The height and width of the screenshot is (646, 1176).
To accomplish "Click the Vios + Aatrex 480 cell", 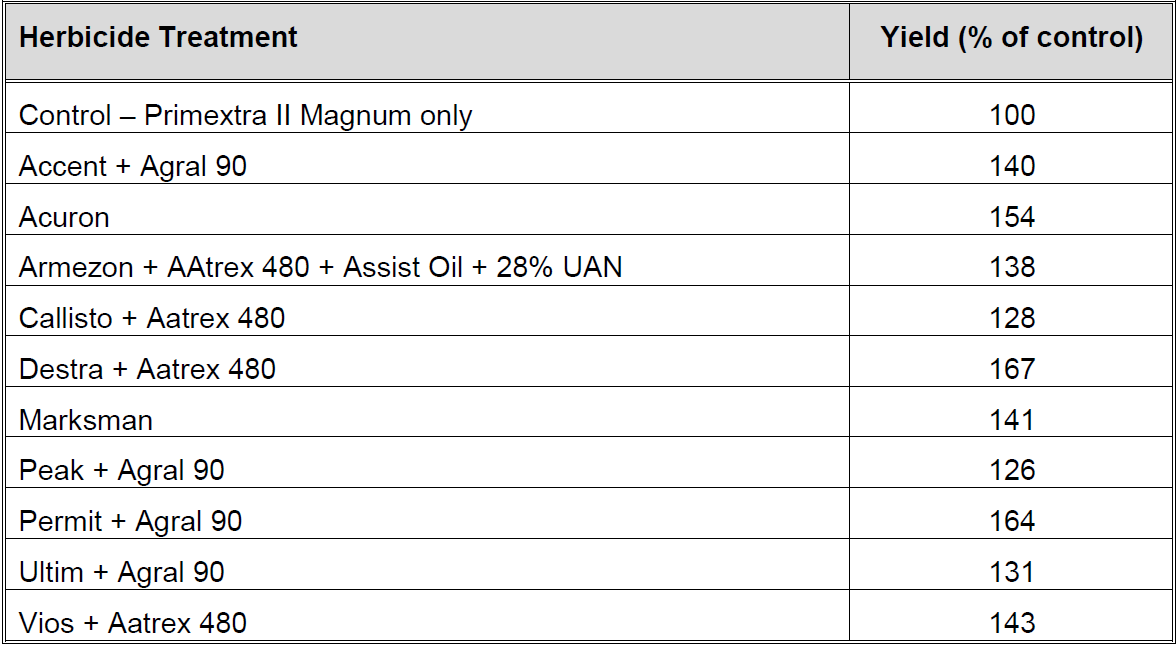I will click(x=133, y=623).
